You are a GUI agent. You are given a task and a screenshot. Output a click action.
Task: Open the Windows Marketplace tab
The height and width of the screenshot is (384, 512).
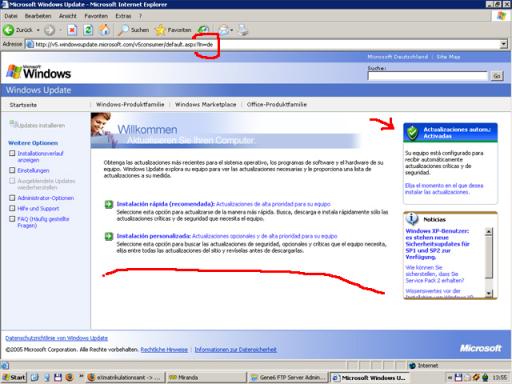(206, 105)
